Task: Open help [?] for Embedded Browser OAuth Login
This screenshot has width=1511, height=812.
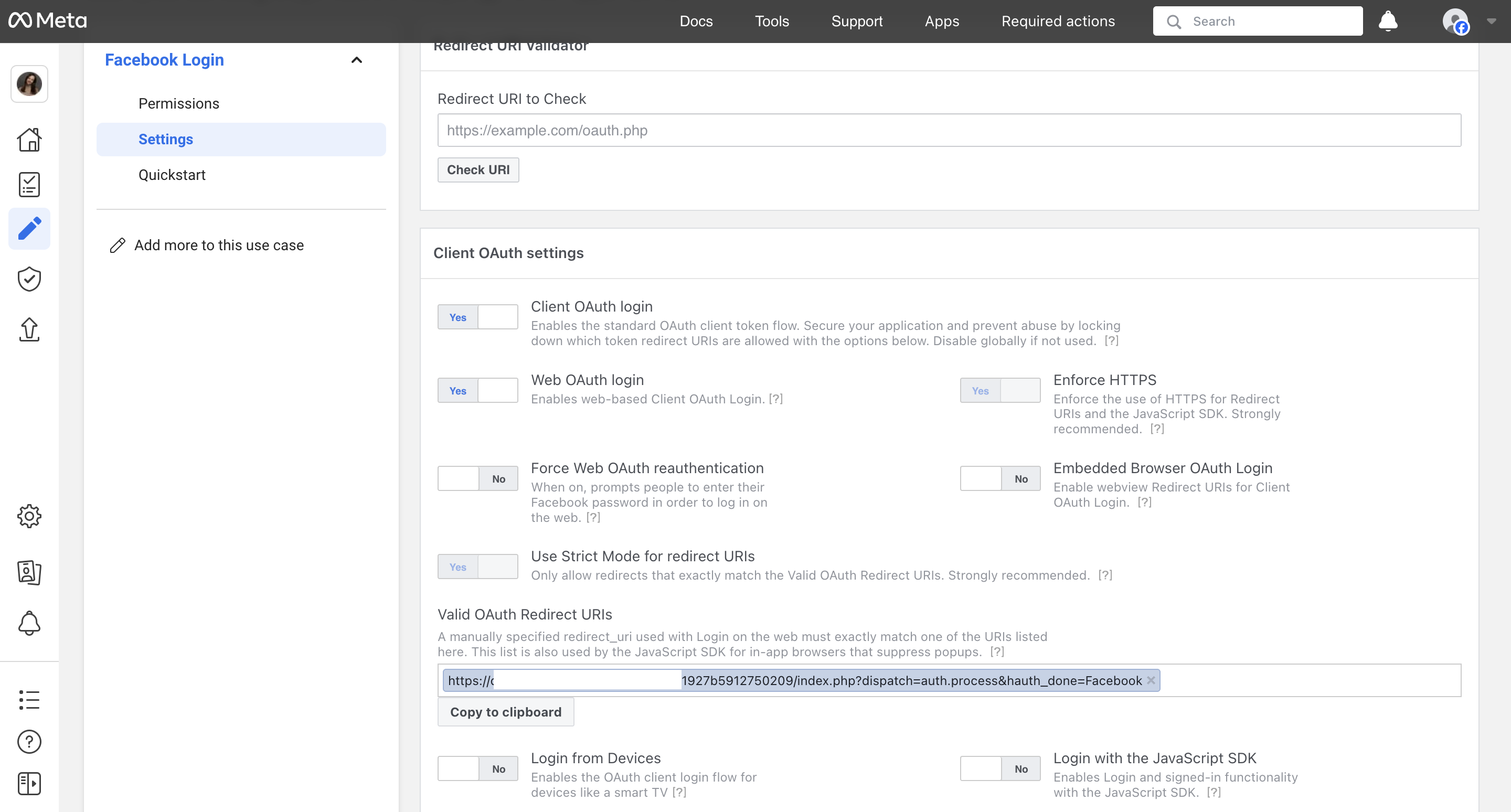Action: click(1144, 503)
